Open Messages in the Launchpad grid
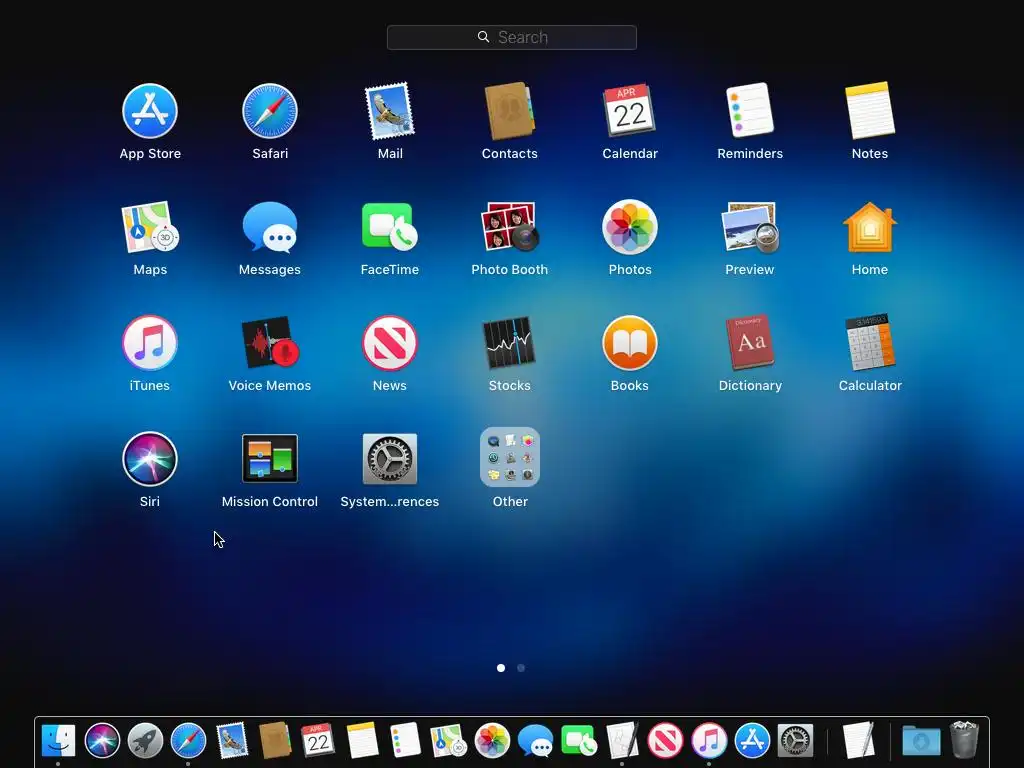This screenshot has height=768, width=1024. pyautogui.click(x=270, y=227)
